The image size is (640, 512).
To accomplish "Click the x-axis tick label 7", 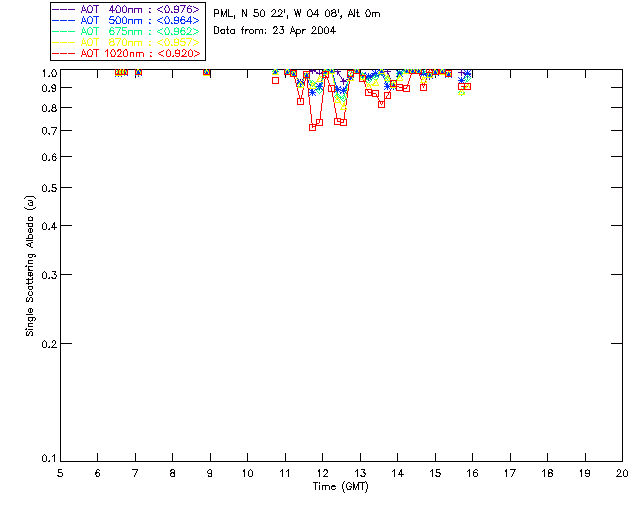I will tap(135, 473).
